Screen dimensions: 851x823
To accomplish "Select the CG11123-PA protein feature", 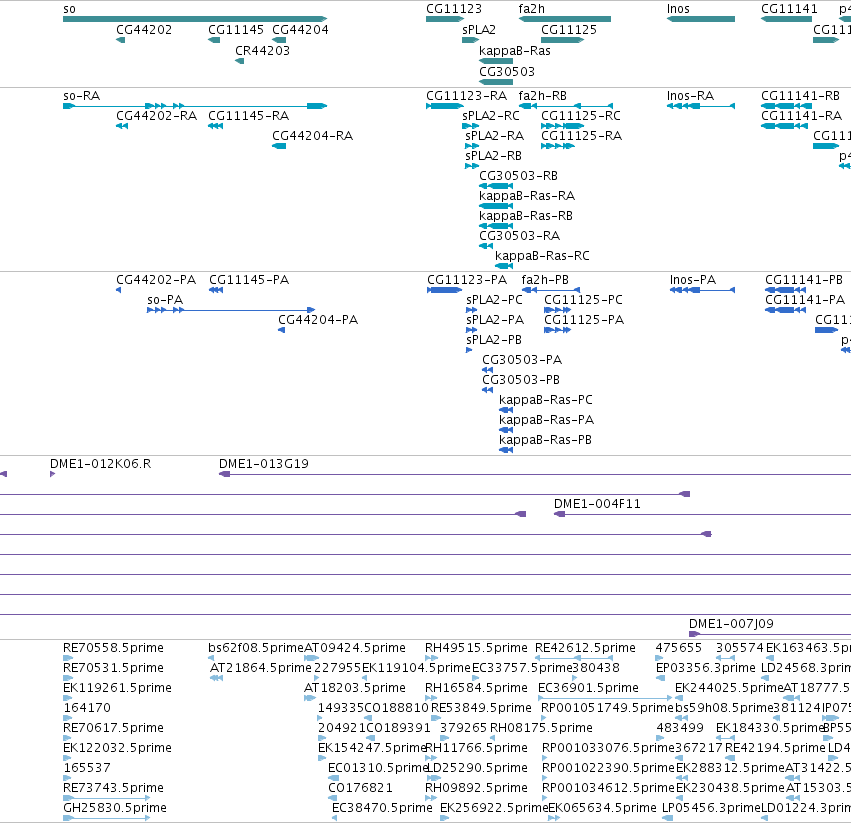I will pos(444,290).
